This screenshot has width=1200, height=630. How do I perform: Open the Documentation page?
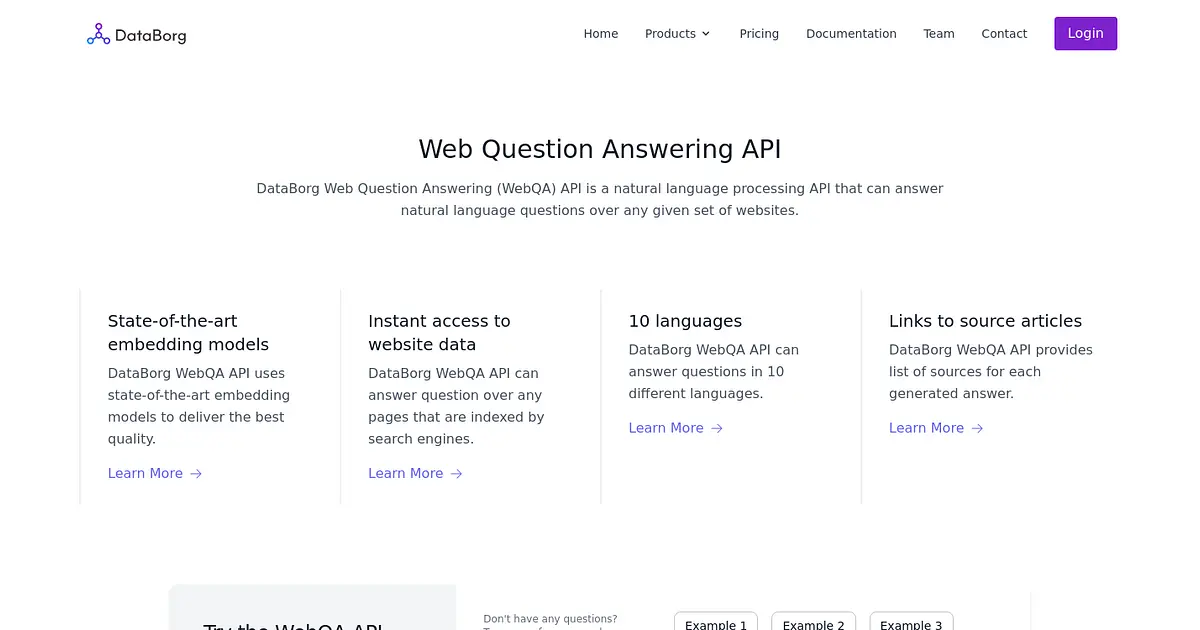[851, 34]
